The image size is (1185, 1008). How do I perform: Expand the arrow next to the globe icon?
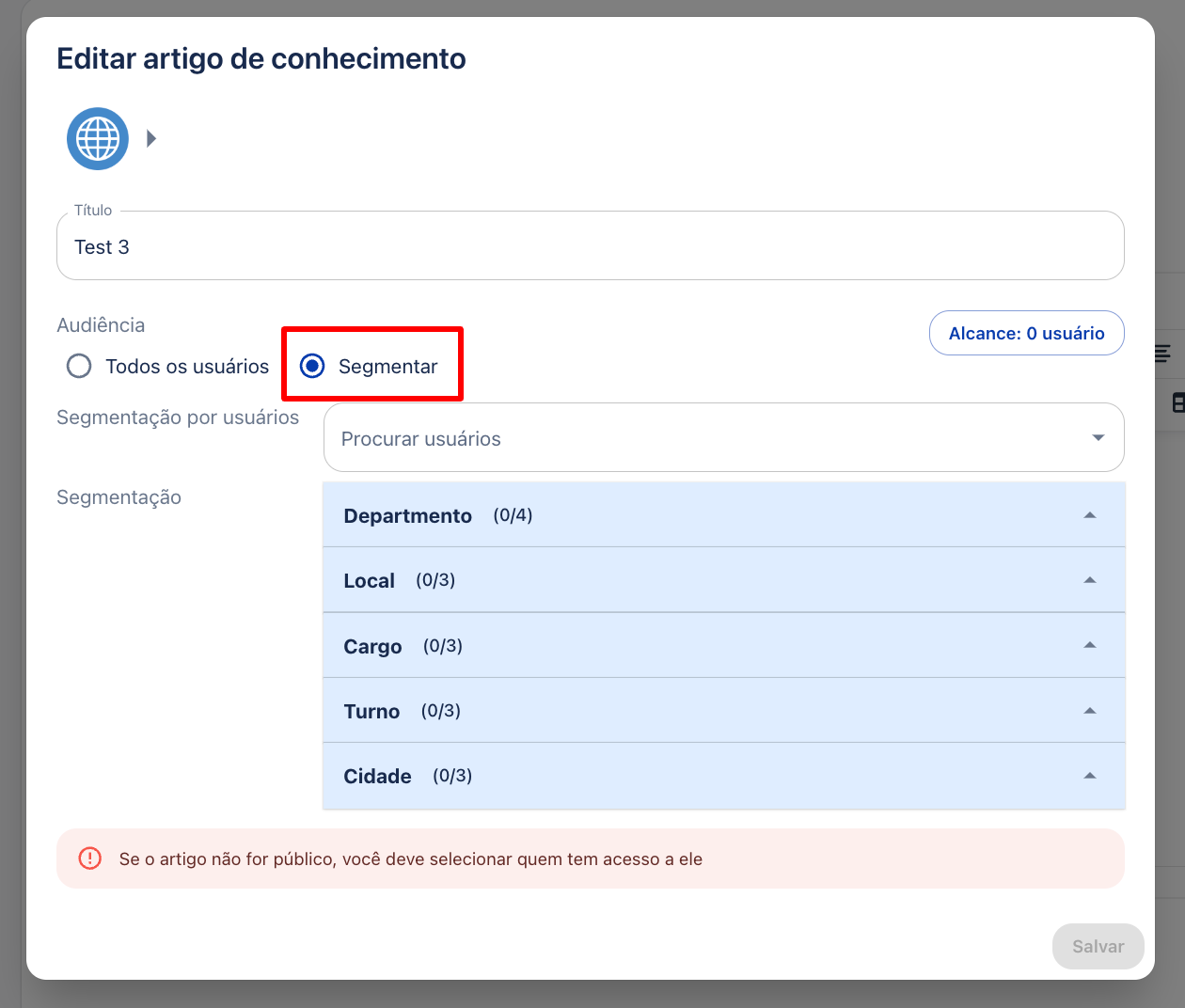(x=151, y=139)
